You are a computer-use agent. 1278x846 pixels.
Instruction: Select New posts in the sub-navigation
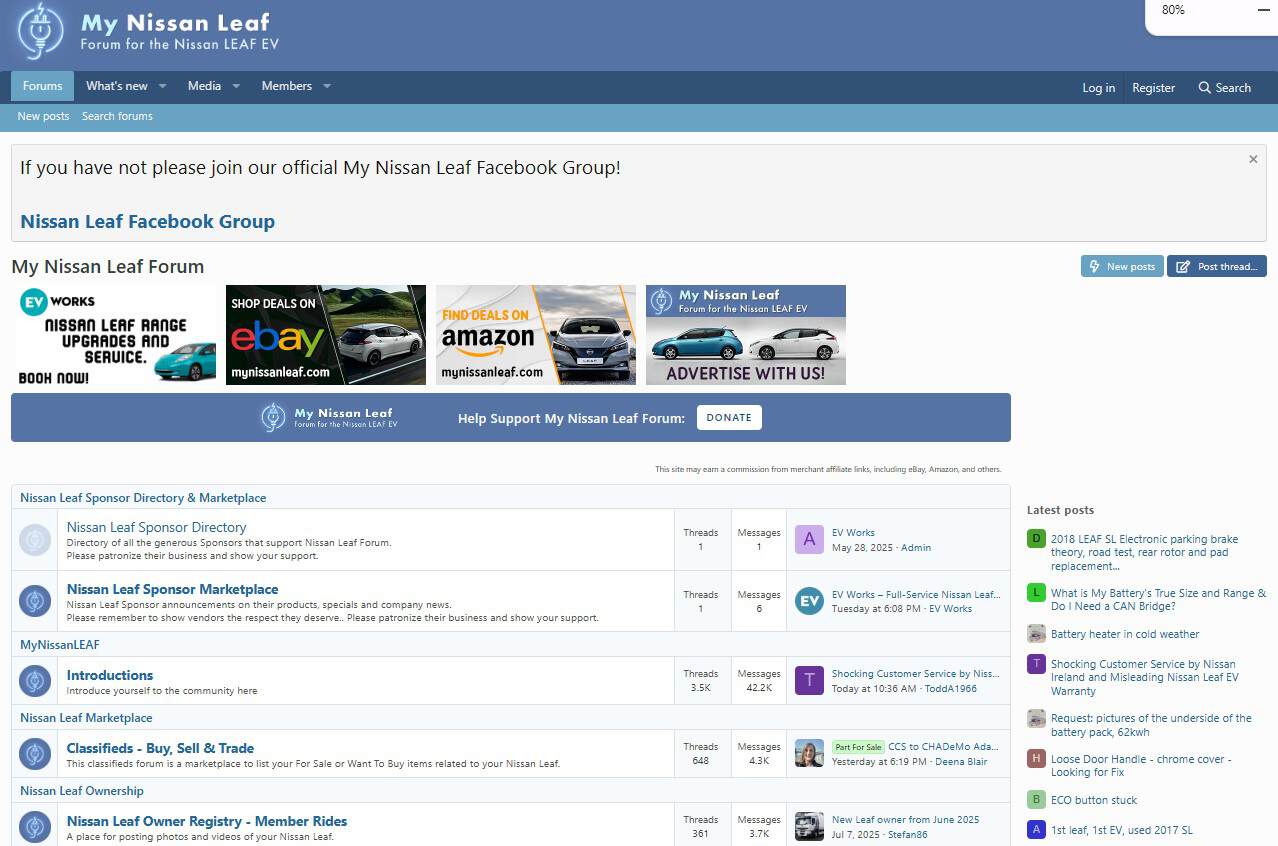coord(43,116)
